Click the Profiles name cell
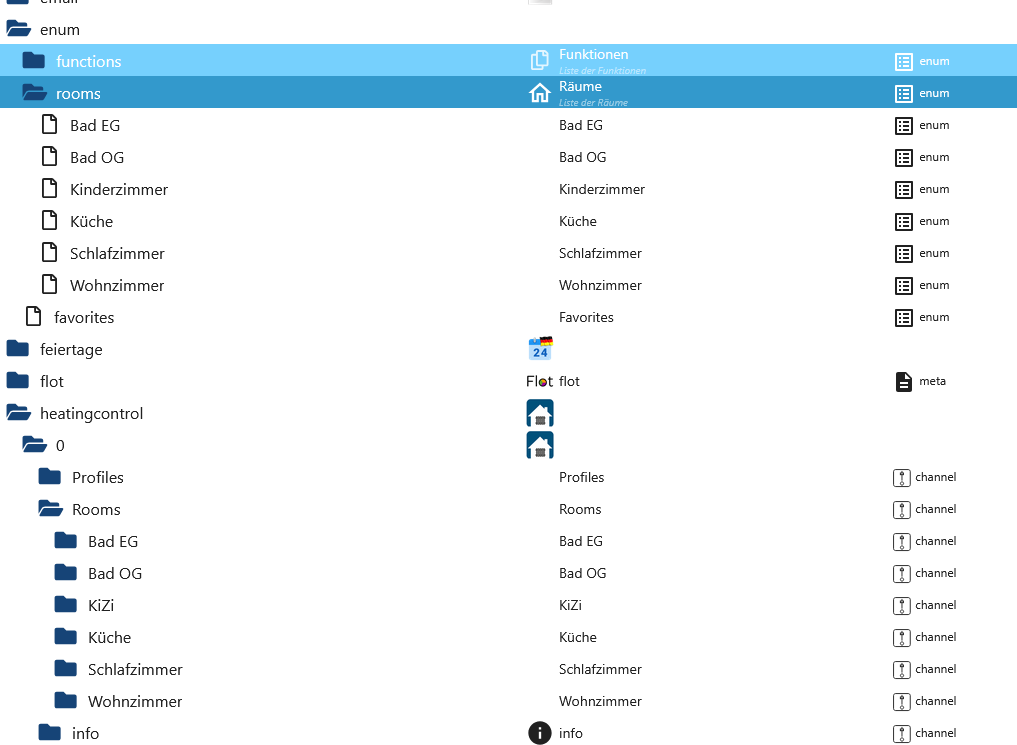The height and width of the screenshot is (745, 1017). point(582,477)
